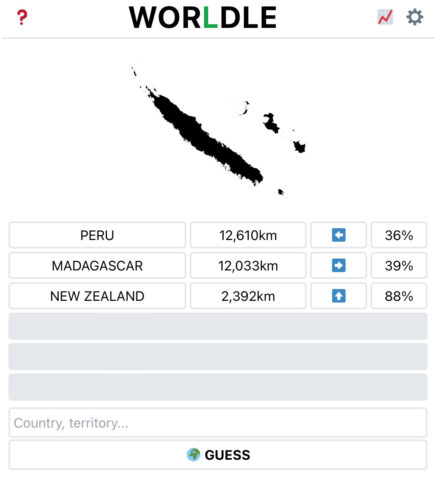Click the globe emoji on Guess button

[x=193, y=455]
